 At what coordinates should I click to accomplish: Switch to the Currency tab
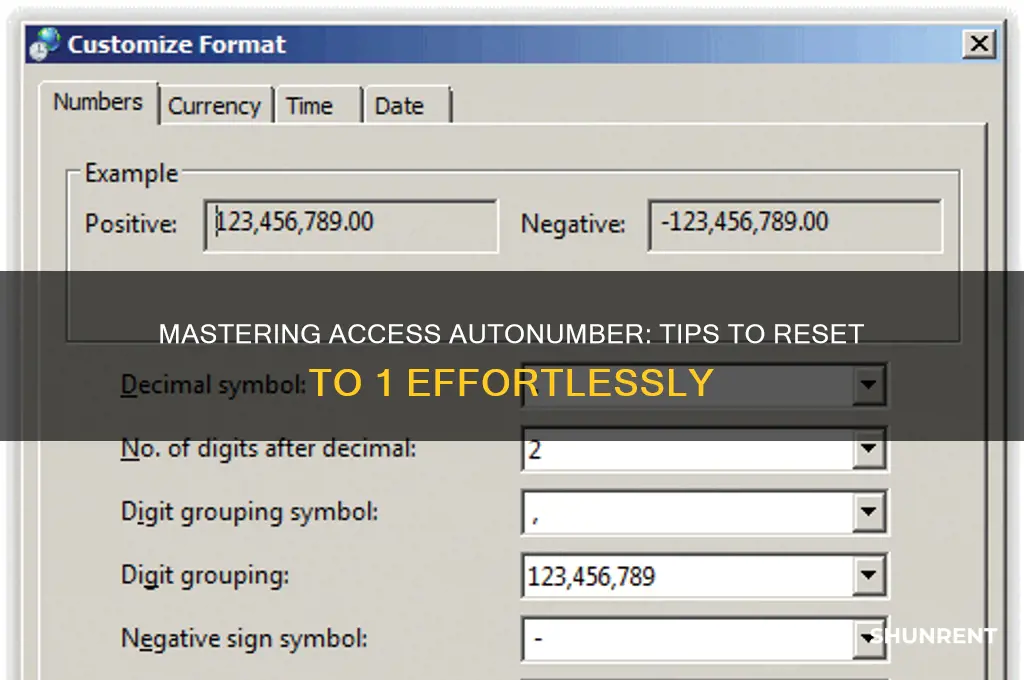click(215, 105)
